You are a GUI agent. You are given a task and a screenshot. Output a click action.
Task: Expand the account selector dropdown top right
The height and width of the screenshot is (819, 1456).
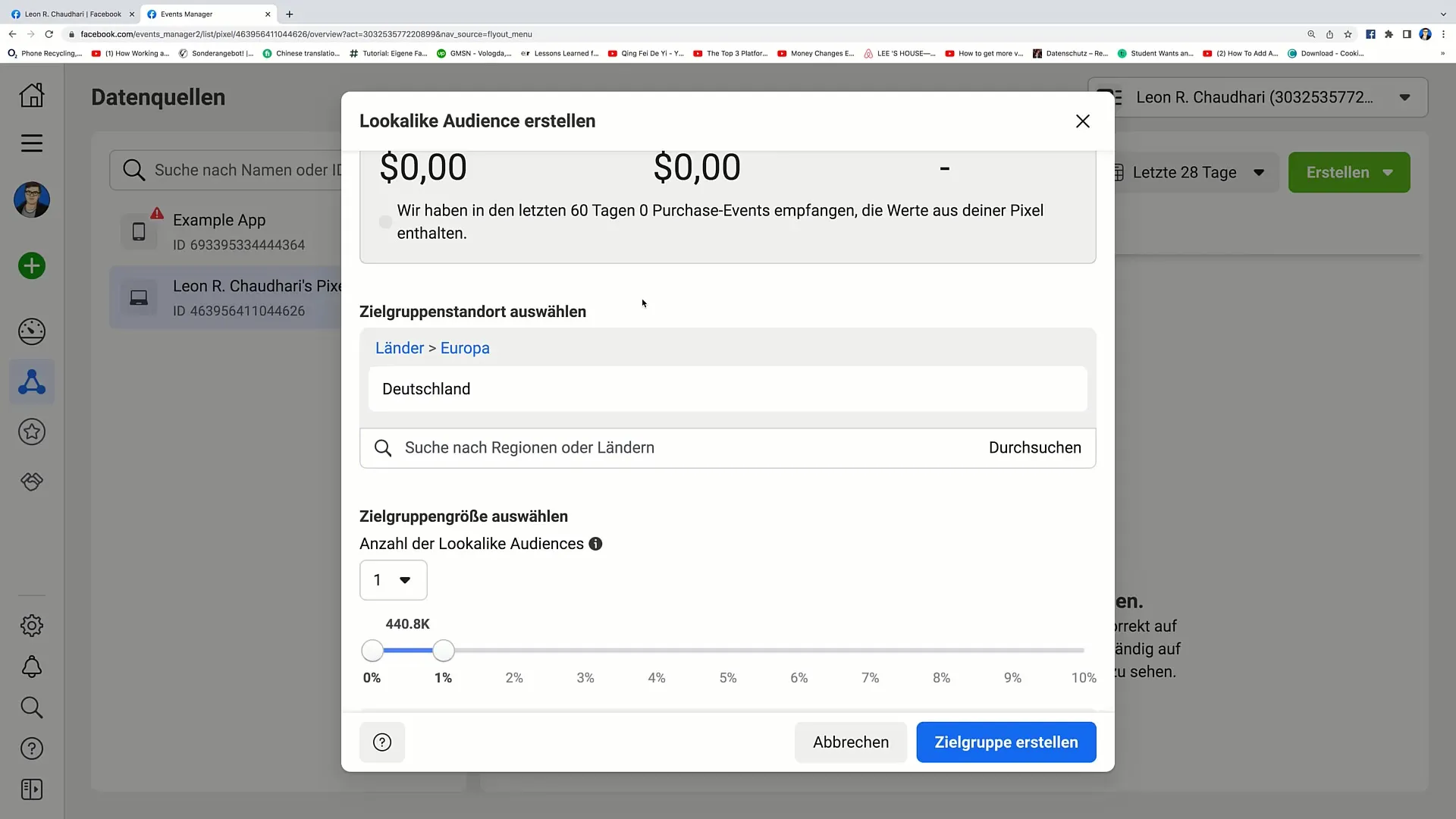coord(1405,97)
